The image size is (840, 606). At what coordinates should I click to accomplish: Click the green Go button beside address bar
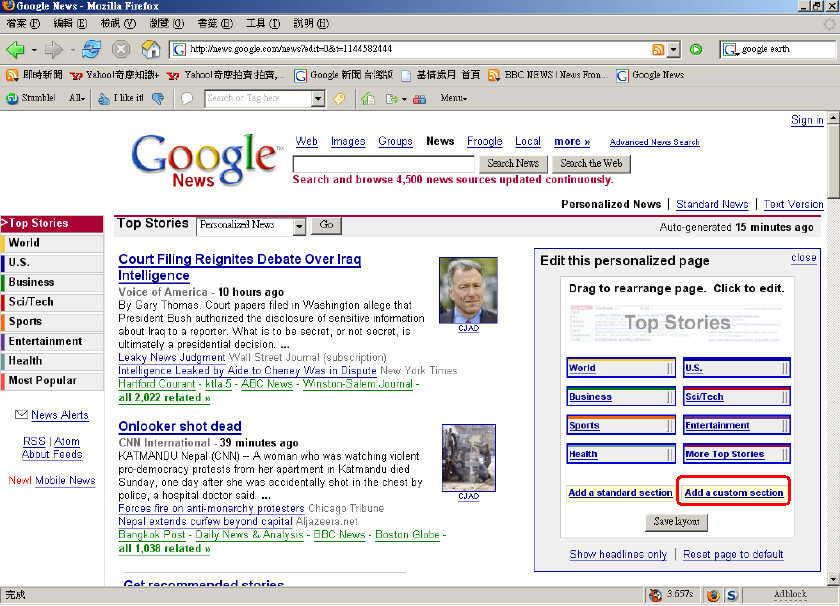point(696,50)
